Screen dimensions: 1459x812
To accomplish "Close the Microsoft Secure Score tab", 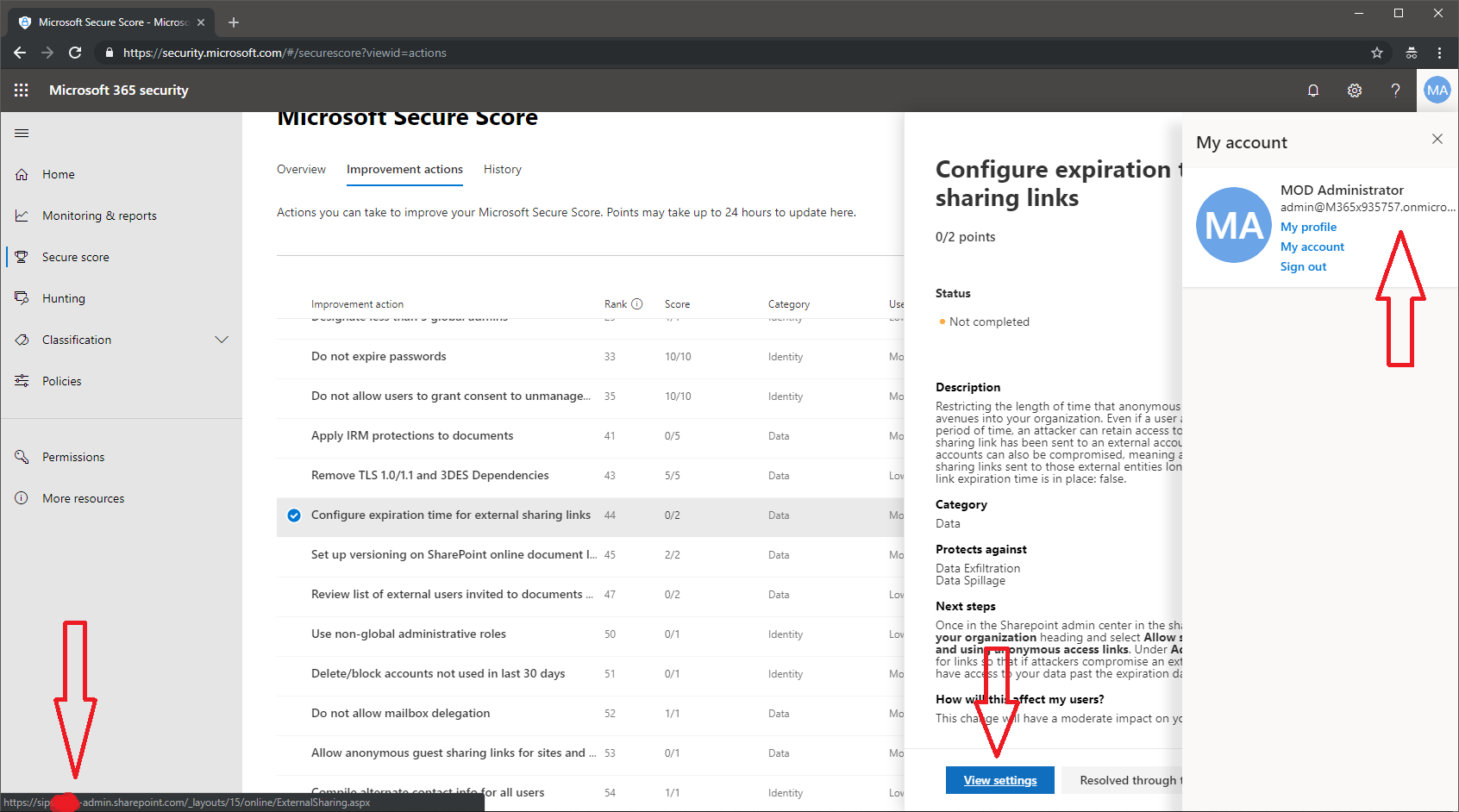I will [201, 22].
